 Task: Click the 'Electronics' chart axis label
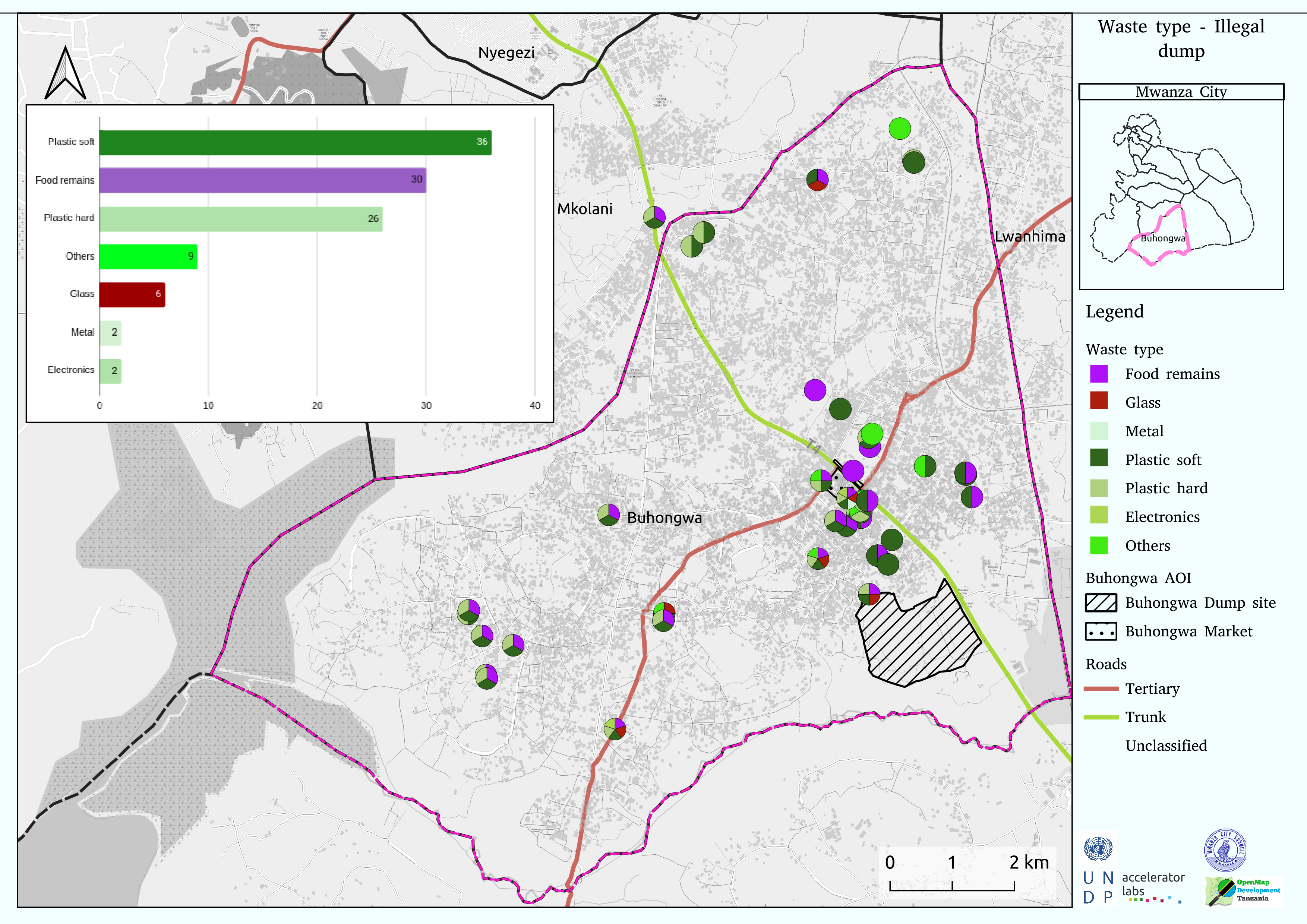coord(70,370)
